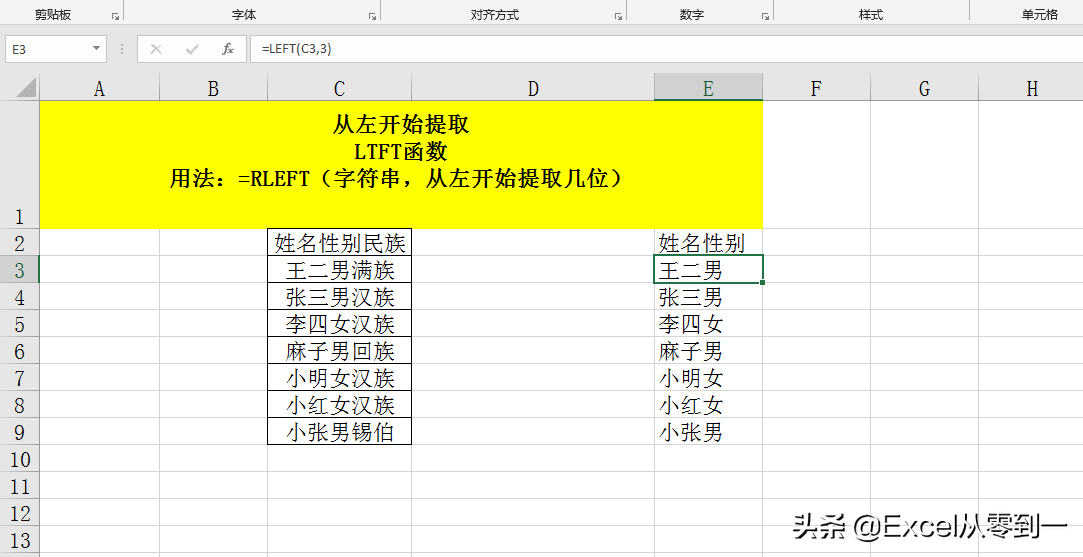Select row 12 header
Image resolution: width=1083 pixels, height=557 pixels.
19,513
